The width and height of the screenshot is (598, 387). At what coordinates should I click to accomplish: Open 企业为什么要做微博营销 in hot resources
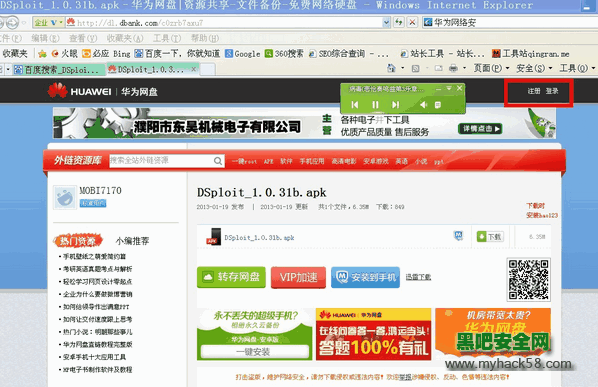pyautogui.click(x=97, y=294)
